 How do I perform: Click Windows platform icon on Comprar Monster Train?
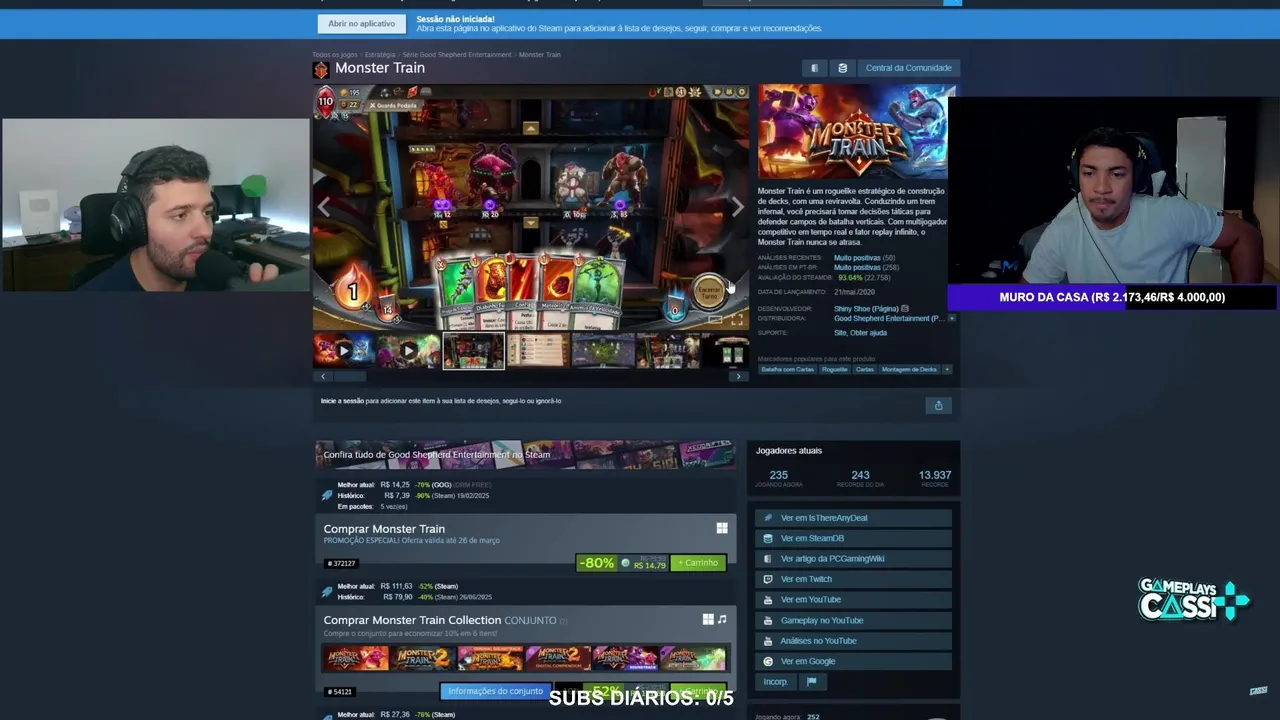tap(722, 528)
